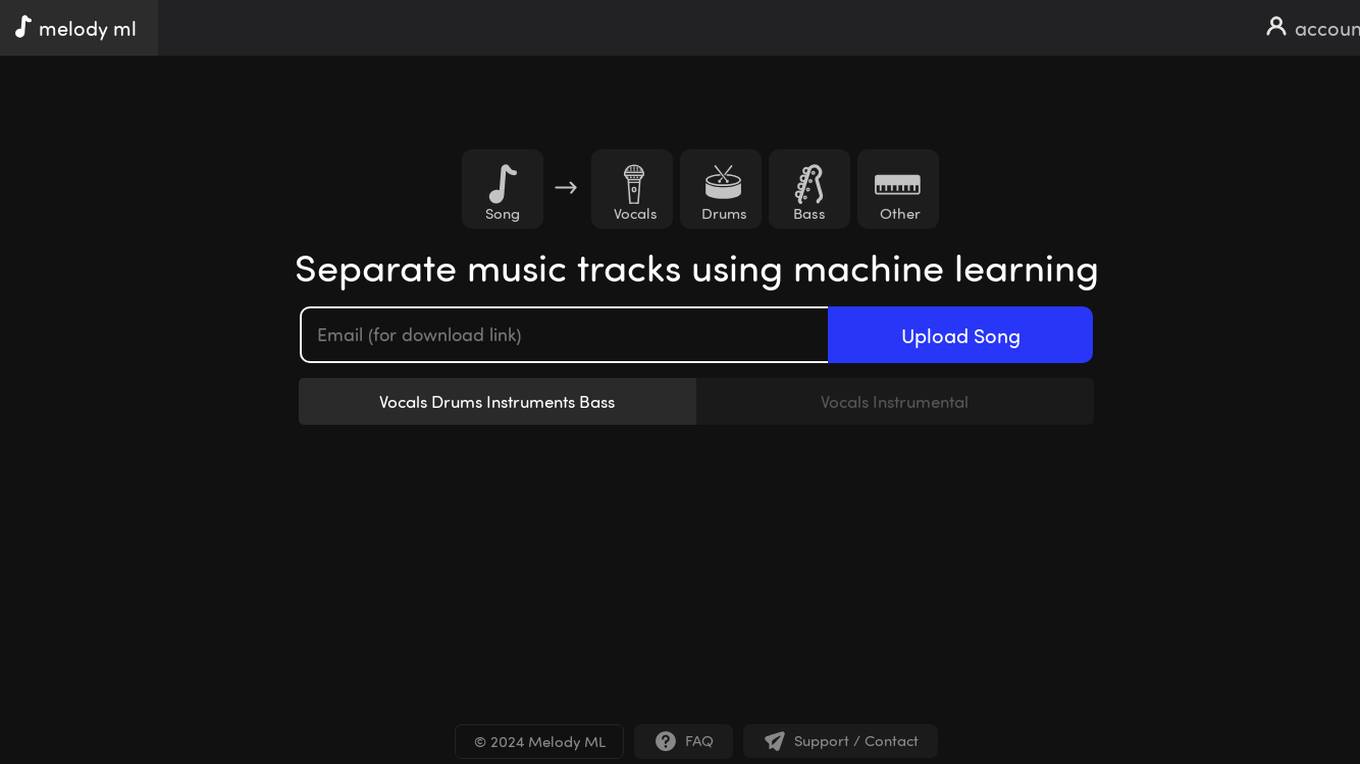Click the Vocals microphone icon
Image resolution: width=1360 pixels, height=764 pixels.
tap(634, 184)
